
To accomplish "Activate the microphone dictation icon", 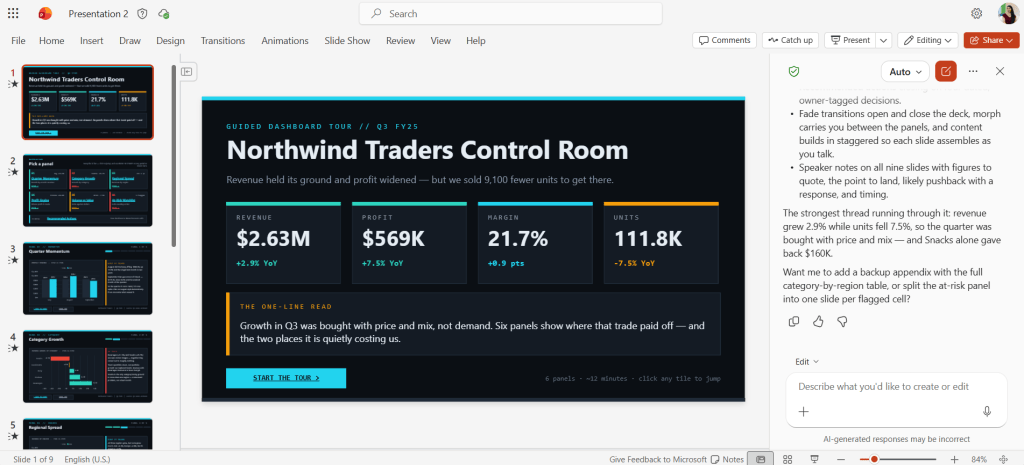I will [987, 411].
